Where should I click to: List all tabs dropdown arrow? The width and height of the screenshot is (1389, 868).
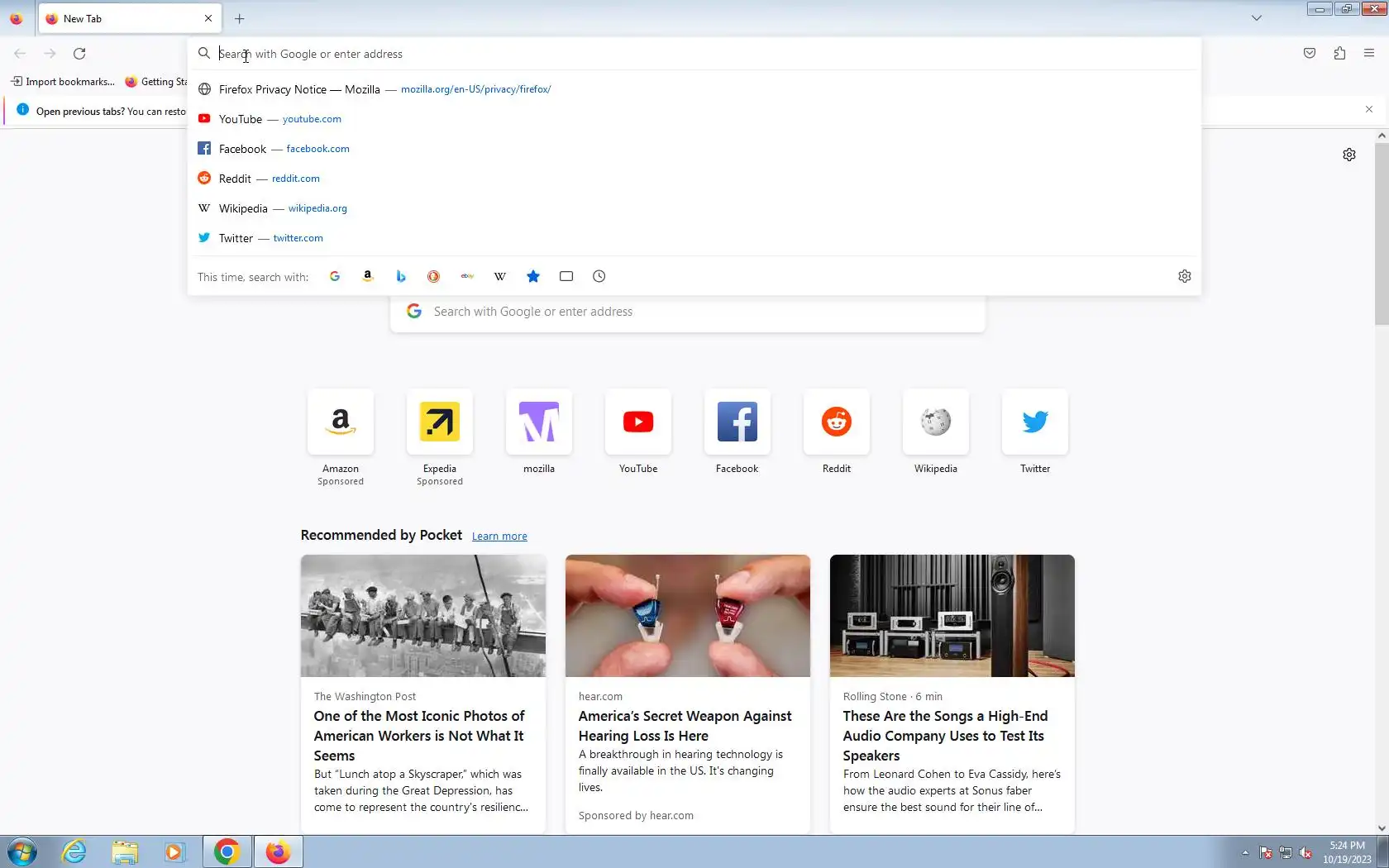pyautogui.click(x=1257, y=18)
